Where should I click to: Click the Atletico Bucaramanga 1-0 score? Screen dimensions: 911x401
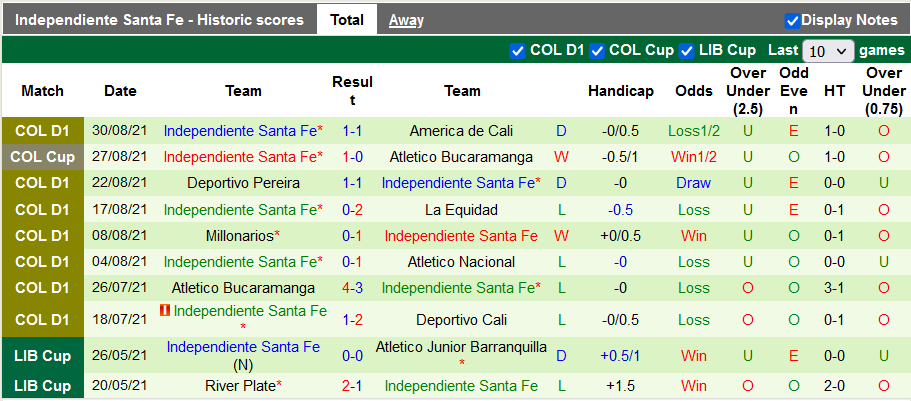(x=352, y=157)
